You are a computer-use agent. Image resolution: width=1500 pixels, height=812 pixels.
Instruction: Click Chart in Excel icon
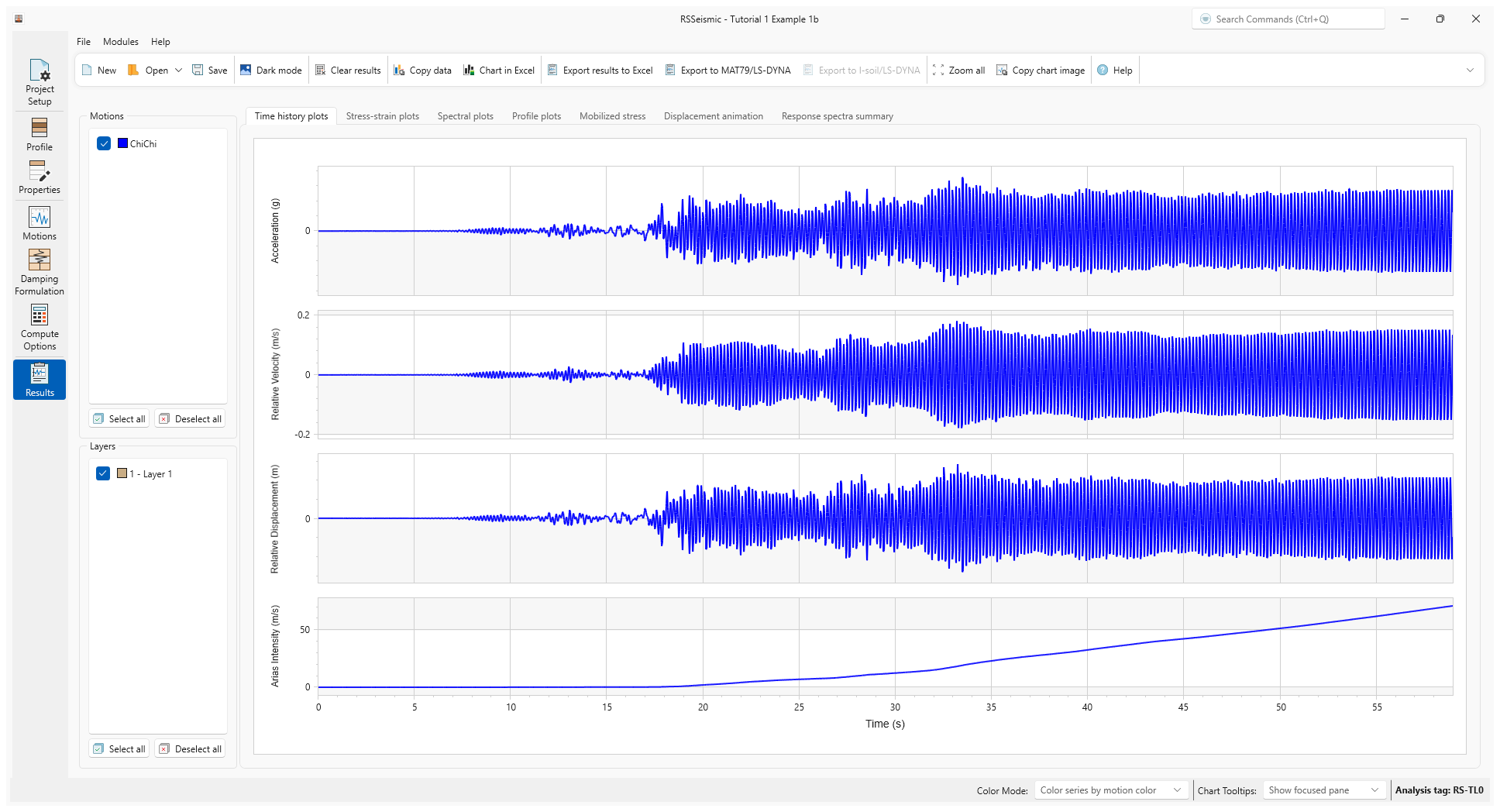tap(469, 71)
